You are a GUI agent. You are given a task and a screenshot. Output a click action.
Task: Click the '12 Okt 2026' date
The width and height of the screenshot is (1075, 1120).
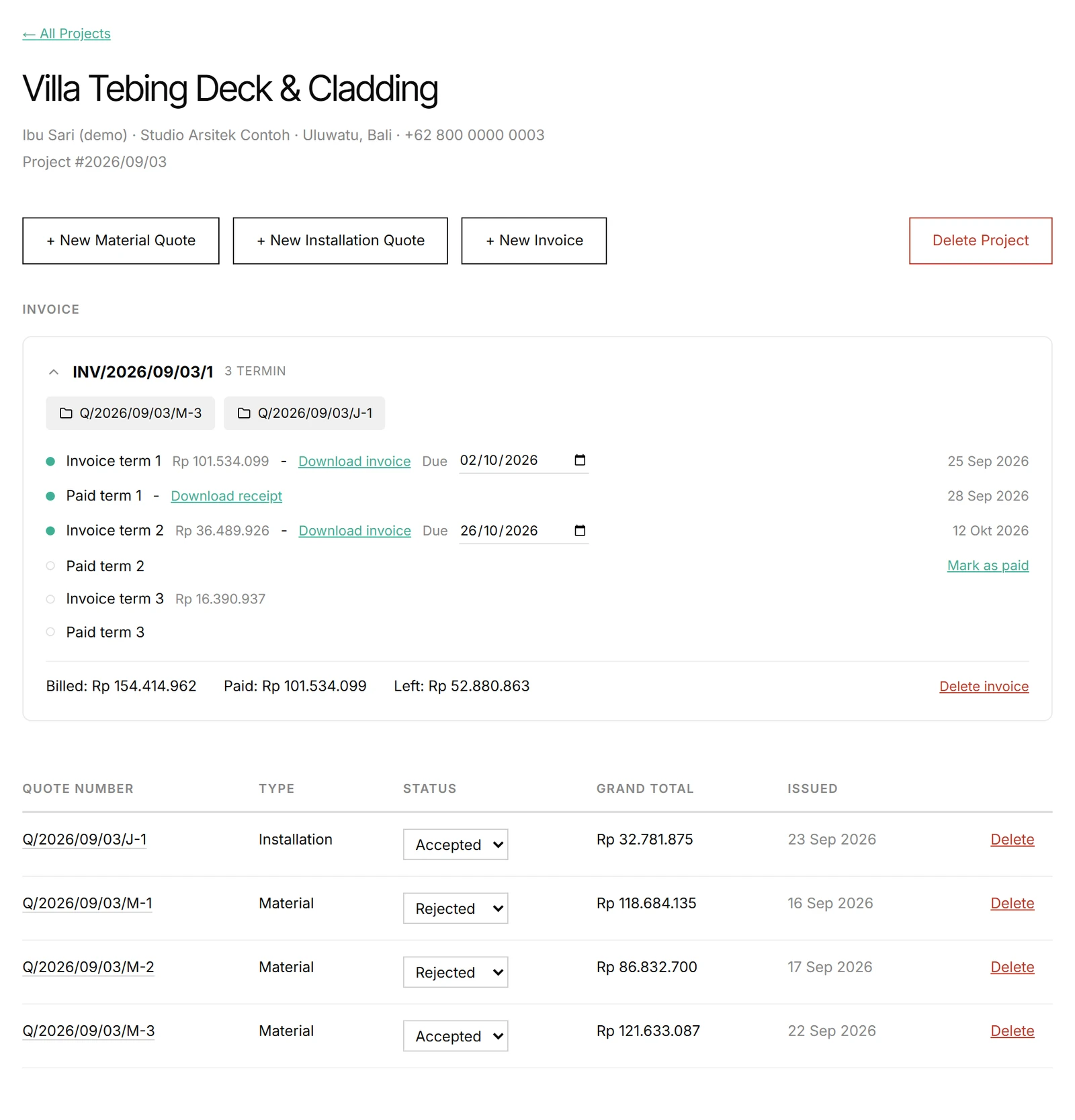(x=990, y=531)
